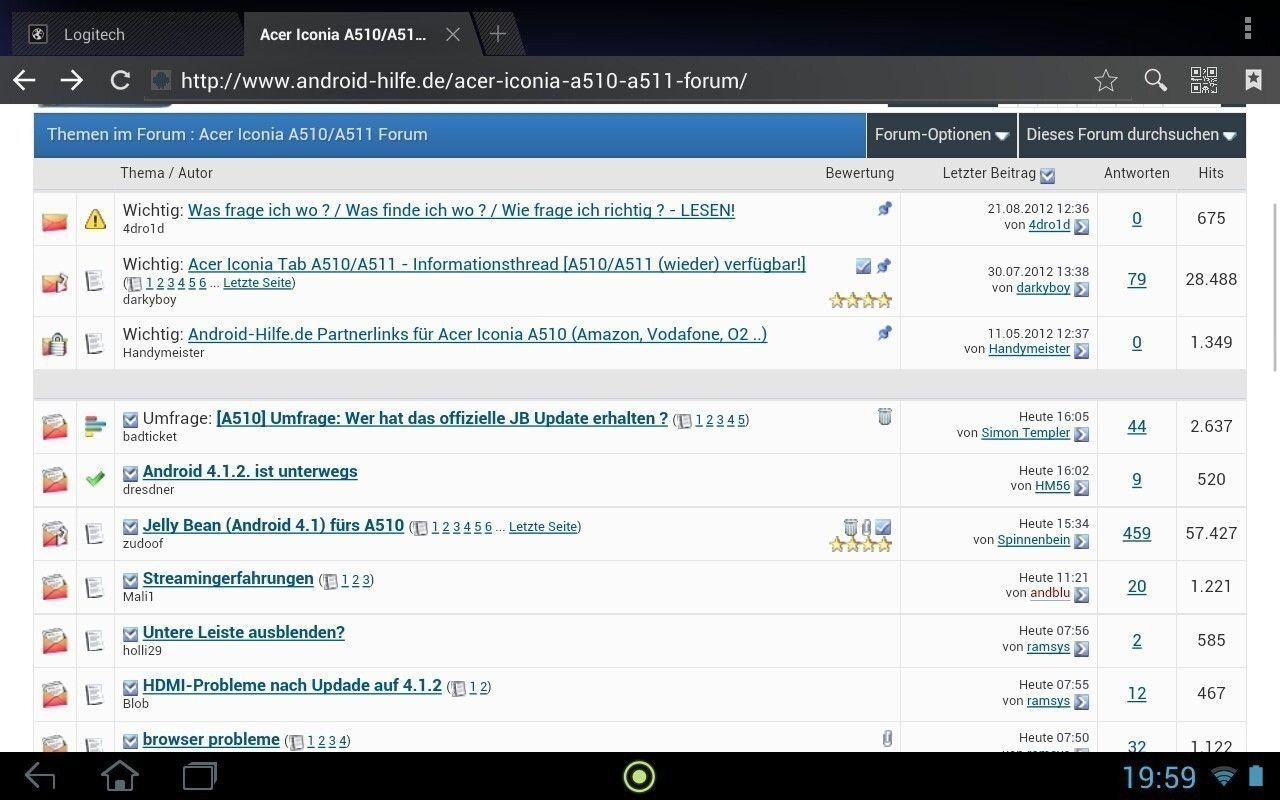Tap the green ring button in system bar
This screenshot has width=1280, height=800.
pos(639,776)
